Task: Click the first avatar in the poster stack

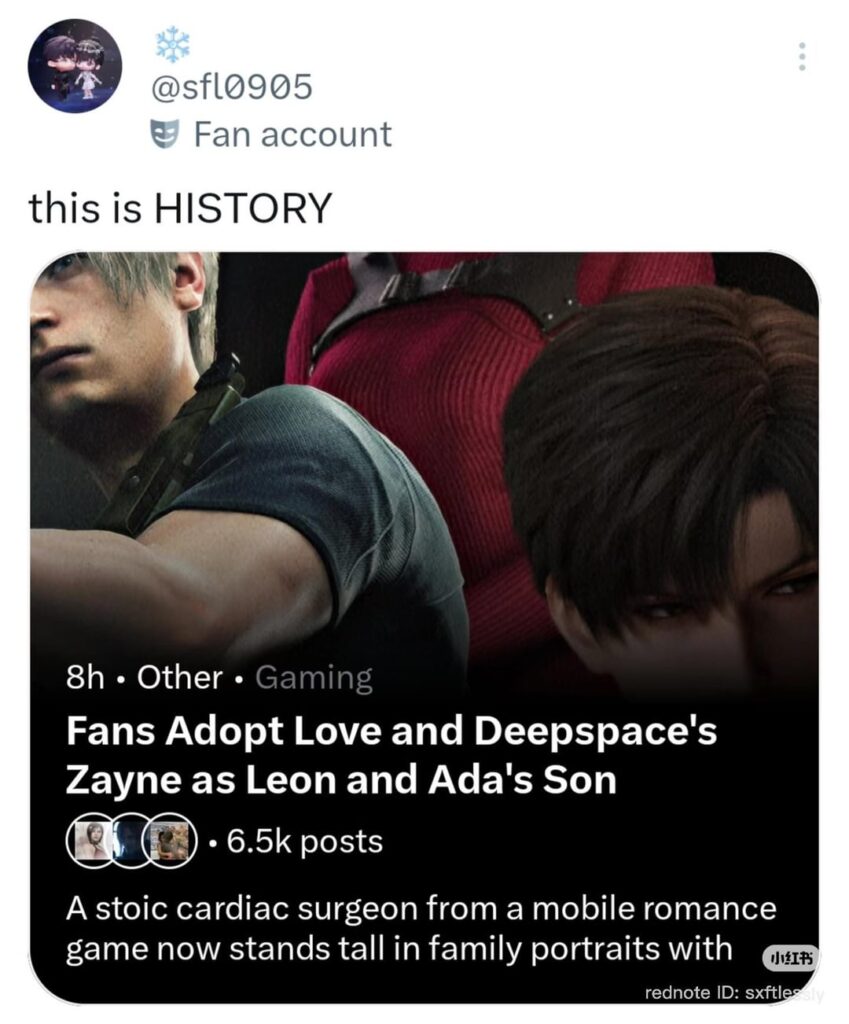Action: coord(91,841)
